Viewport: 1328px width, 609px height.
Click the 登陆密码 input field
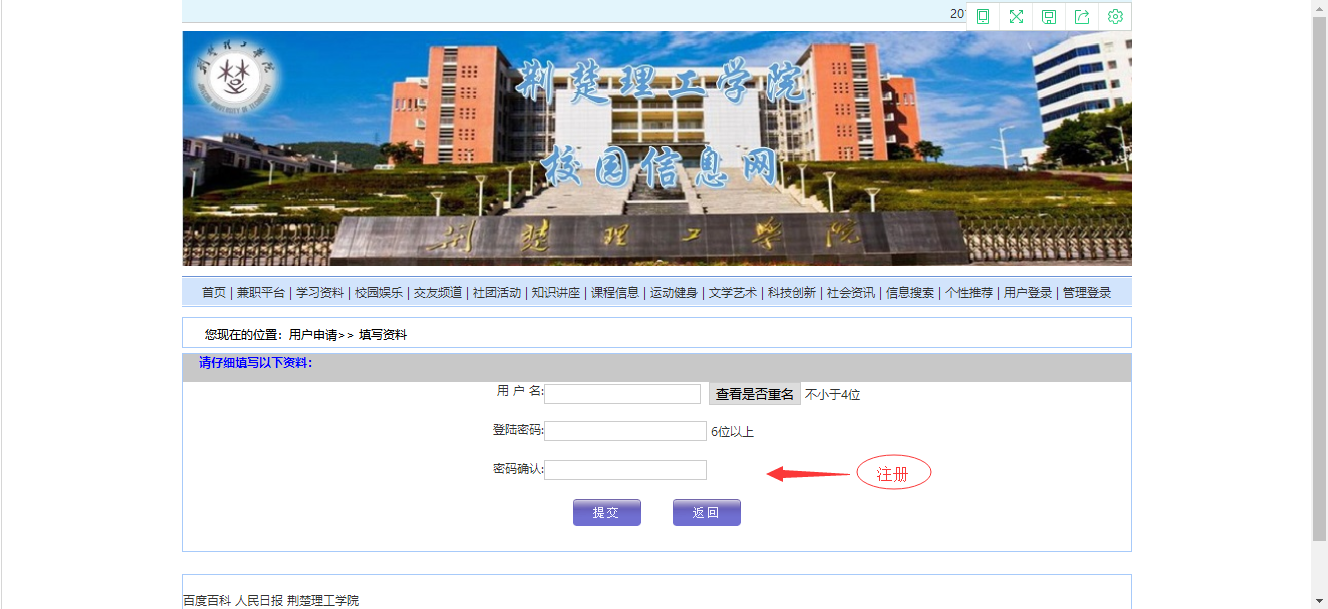625,431
